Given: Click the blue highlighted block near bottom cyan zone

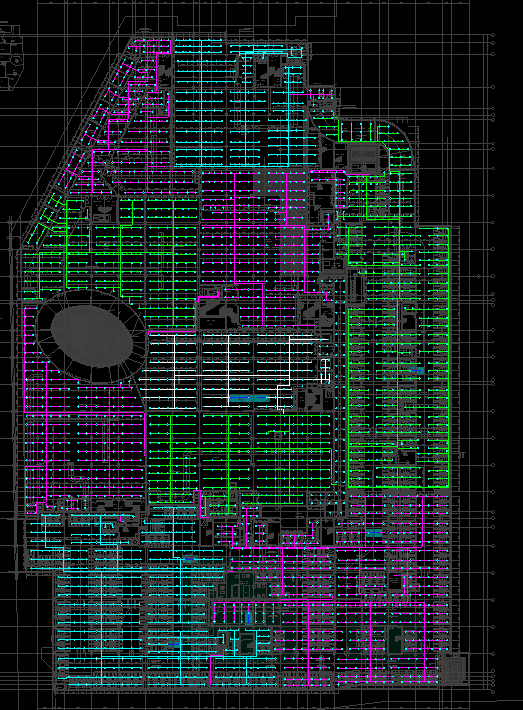Looking at the screenshot, I should [x=174, y=644].
